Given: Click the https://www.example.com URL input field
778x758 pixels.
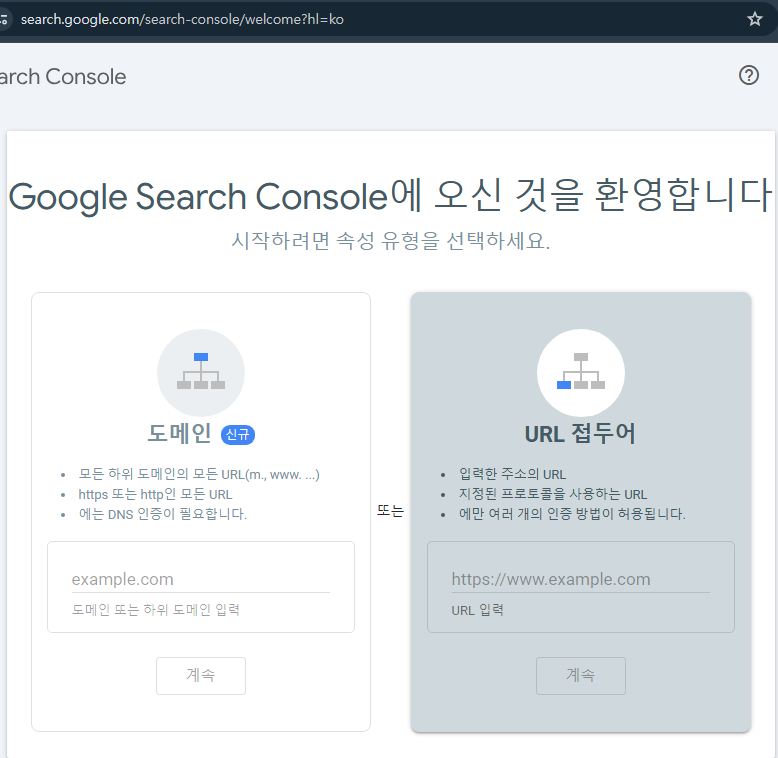Looking at the screenshot, I should [x=580, y=579].
